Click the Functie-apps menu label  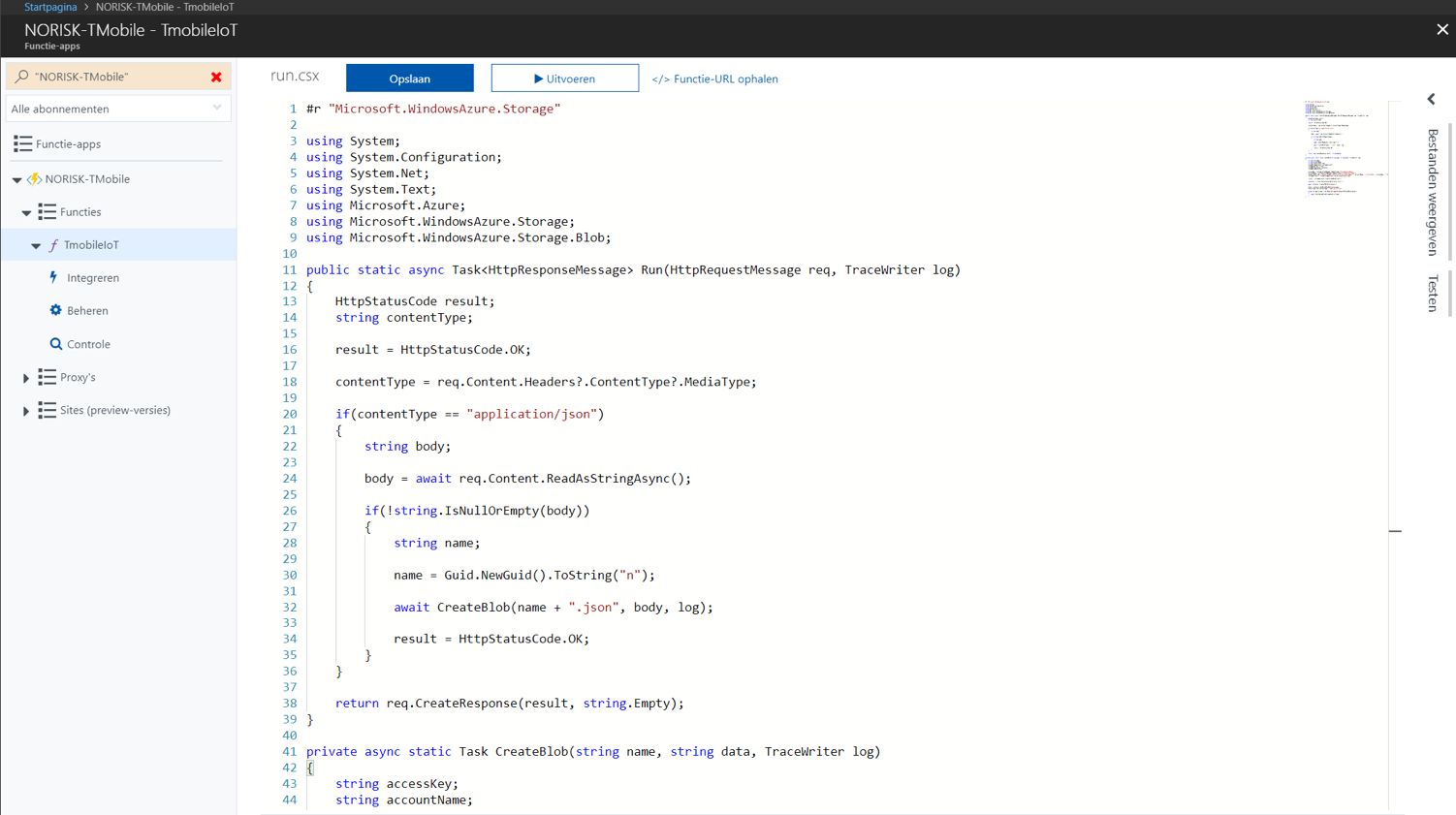click(68, 144)
